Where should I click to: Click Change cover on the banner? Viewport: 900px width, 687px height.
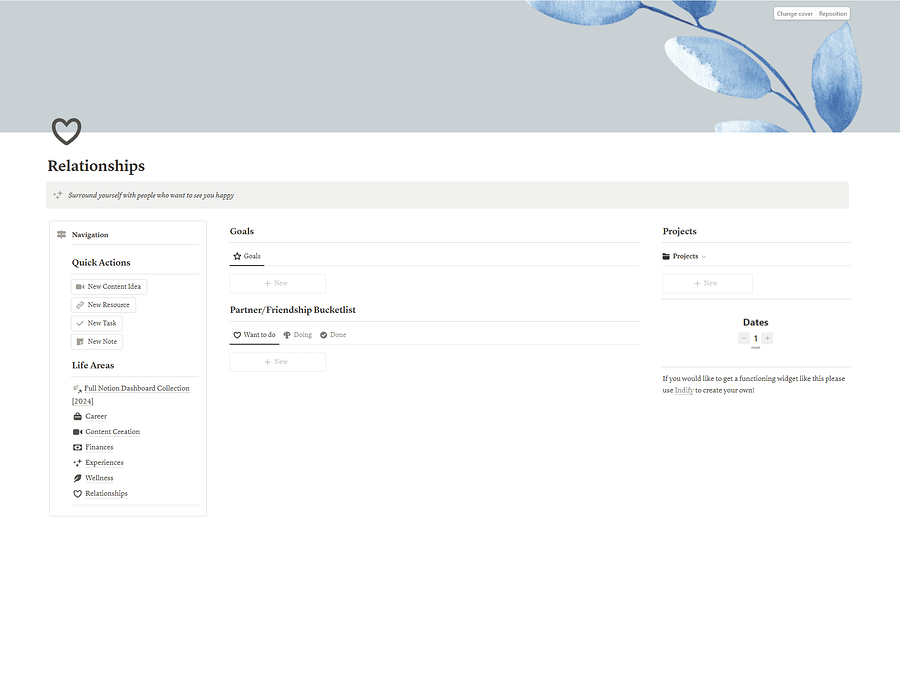coord(794,14)
